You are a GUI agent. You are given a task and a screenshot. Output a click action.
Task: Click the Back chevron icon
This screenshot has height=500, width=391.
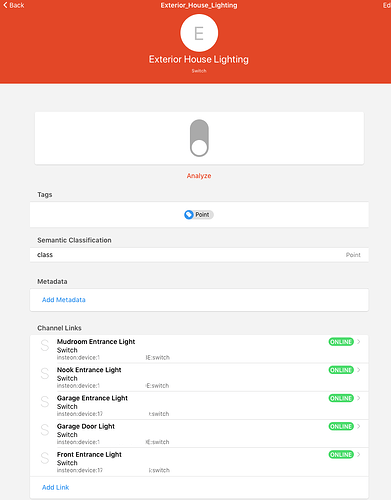pyautogui.click(x=5, y=5)
